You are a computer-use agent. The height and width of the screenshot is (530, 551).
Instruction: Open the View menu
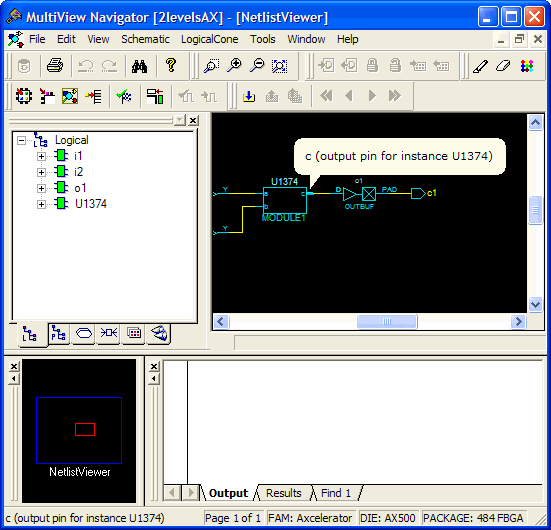tap(98, 39)
